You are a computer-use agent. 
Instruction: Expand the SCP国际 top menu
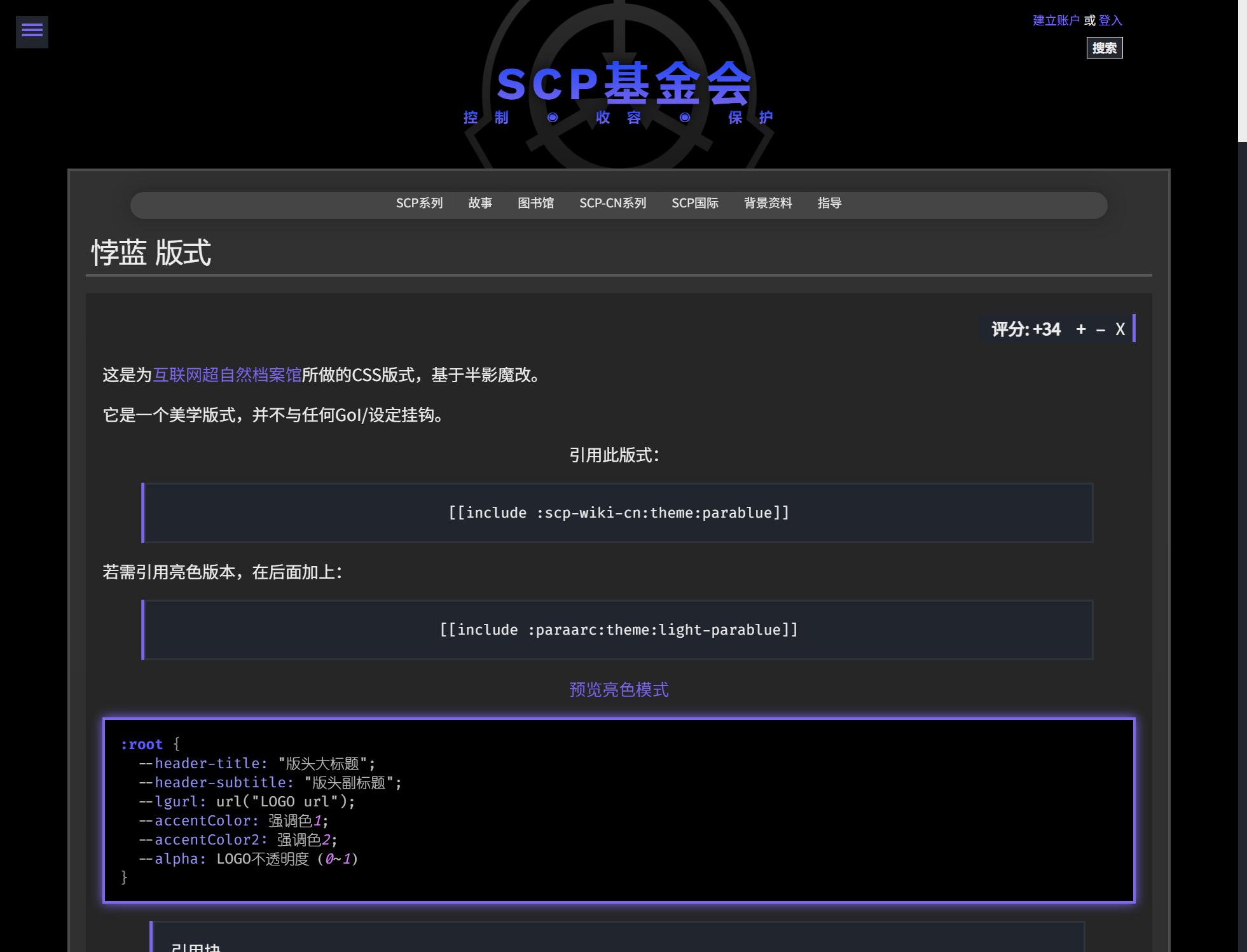(x=694, y=203)
